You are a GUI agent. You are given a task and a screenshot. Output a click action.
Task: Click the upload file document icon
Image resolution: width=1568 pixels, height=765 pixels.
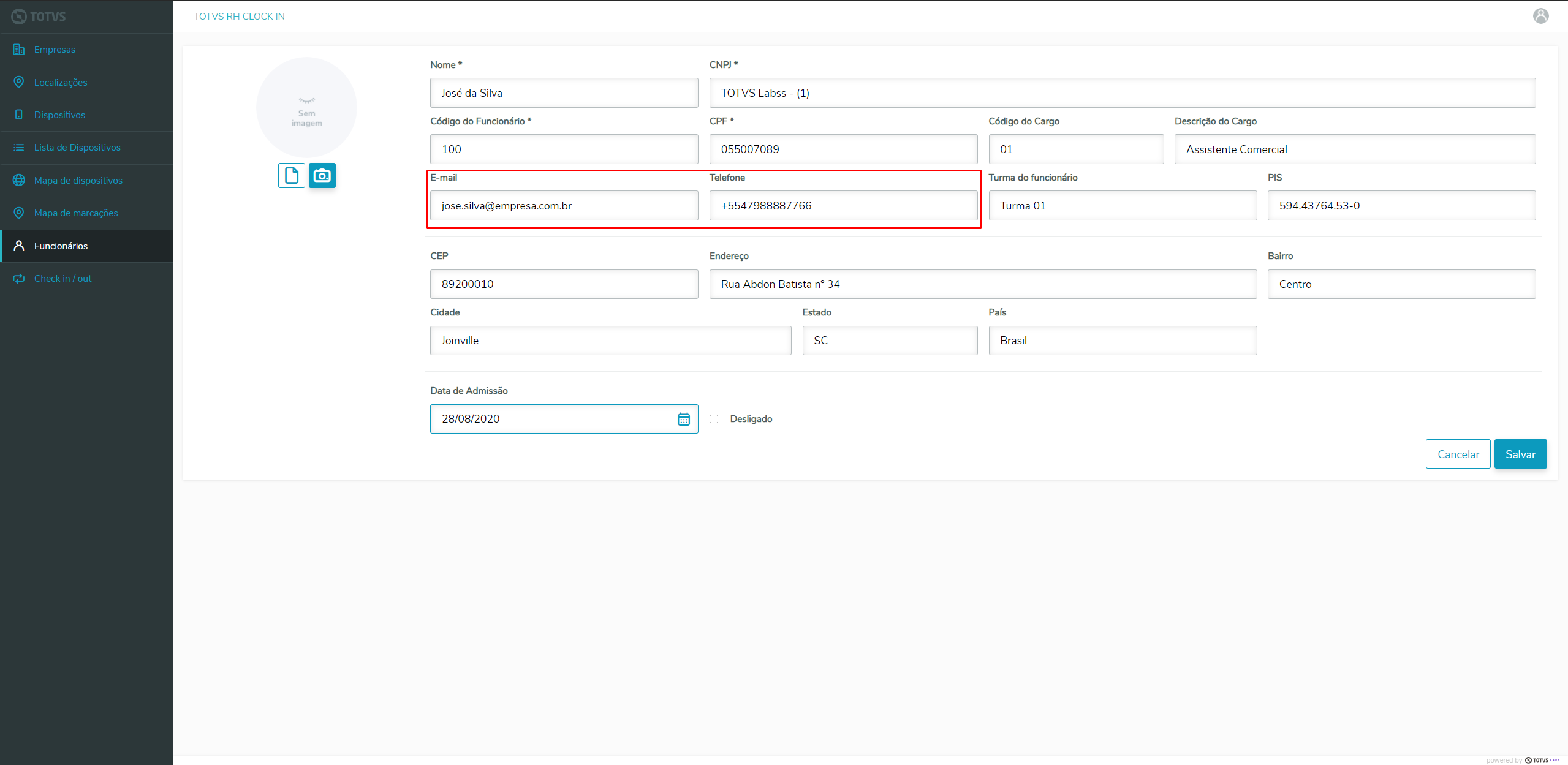(292, 176)
